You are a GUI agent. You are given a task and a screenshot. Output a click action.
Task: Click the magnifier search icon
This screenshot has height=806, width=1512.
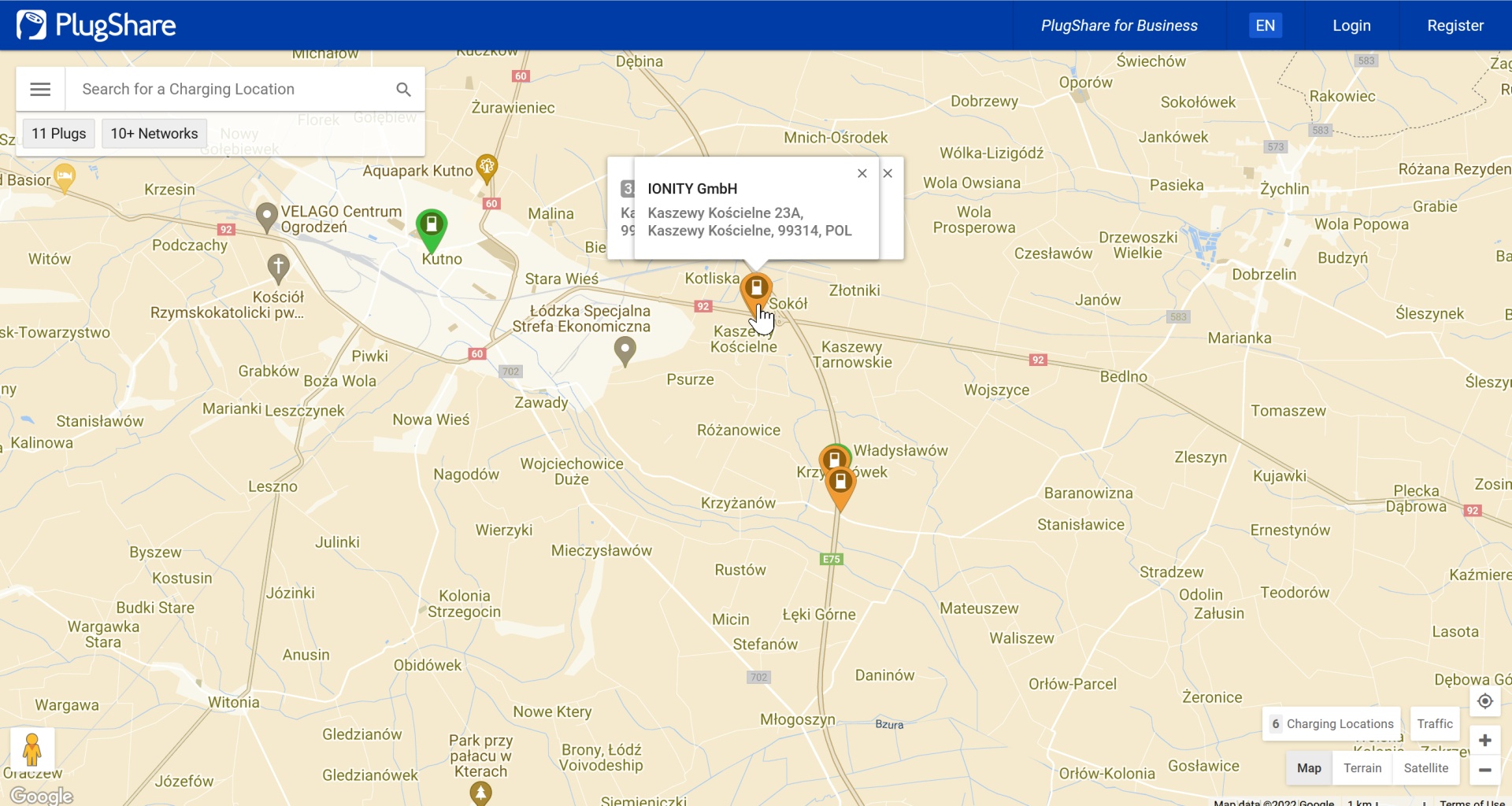(403, 90)
